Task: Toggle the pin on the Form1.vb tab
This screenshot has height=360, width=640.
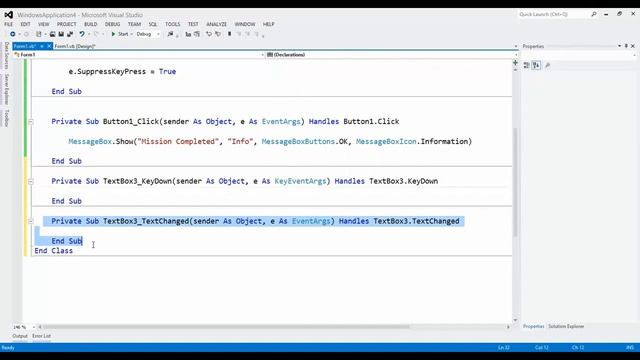Action: 42,46
